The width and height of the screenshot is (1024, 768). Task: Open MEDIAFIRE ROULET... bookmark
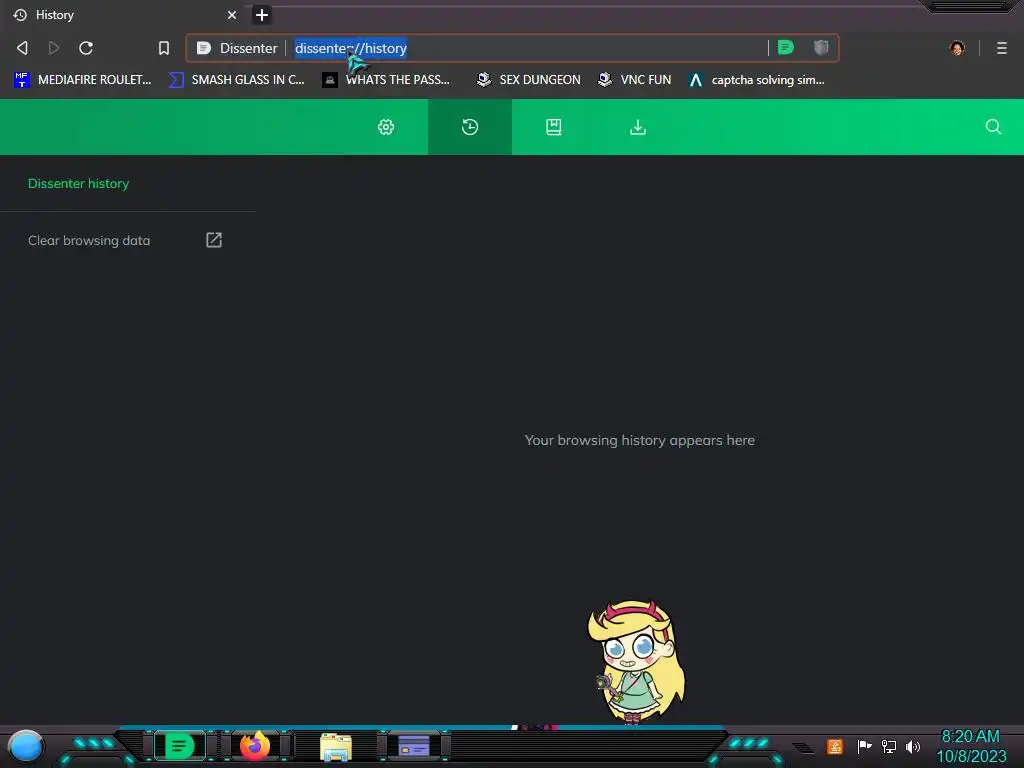pos(82,80)
